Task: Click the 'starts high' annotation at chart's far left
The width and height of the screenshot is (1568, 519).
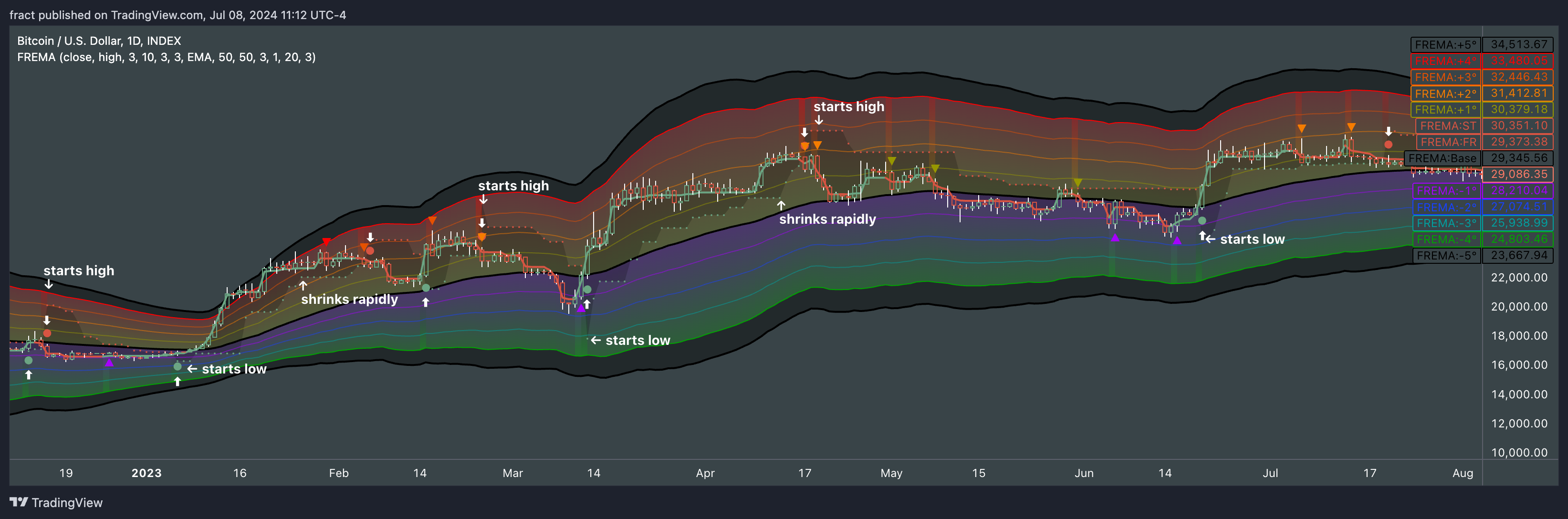Action: tap(79, 271)
